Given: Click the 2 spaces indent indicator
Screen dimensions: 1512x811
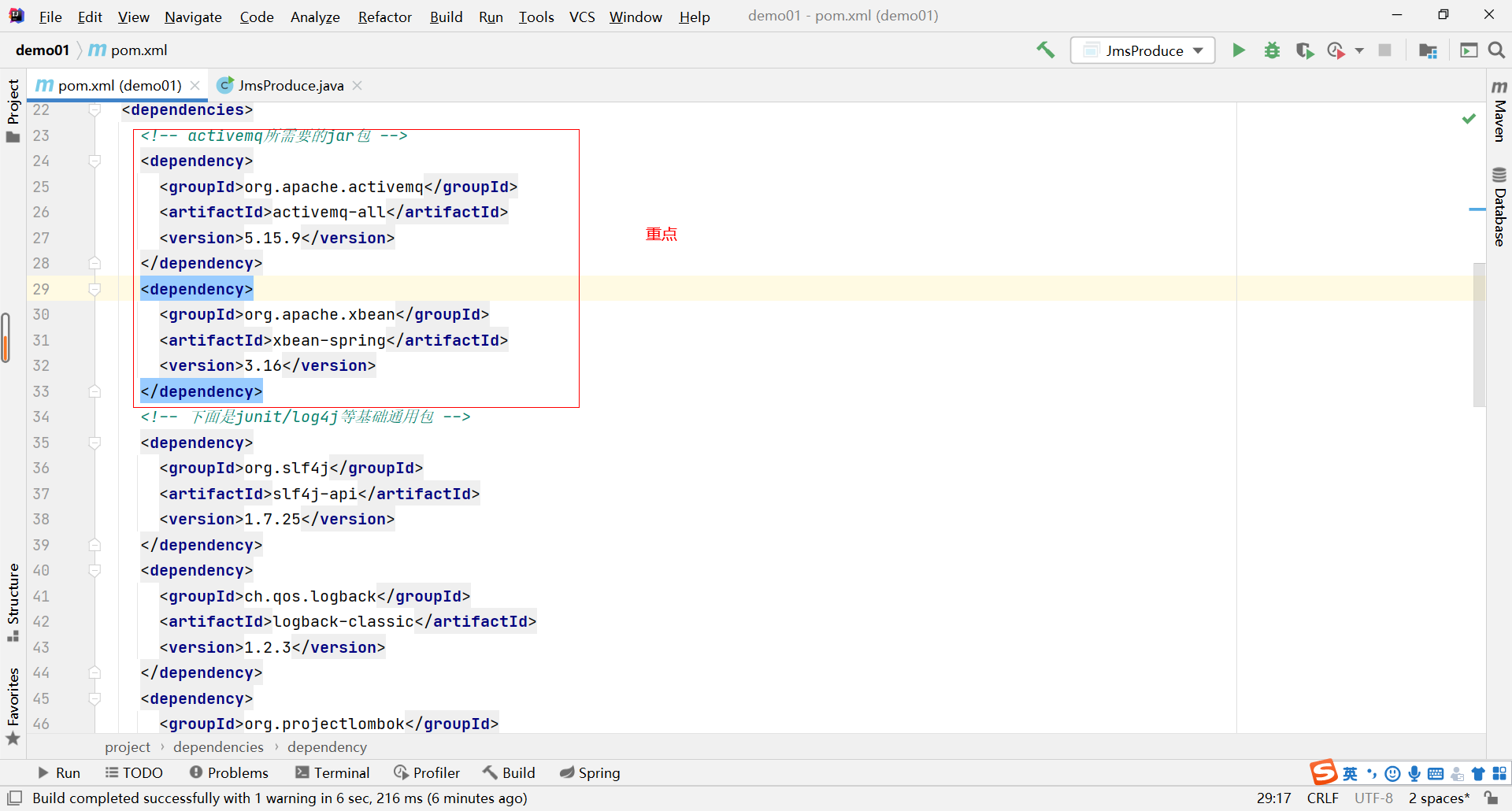Looking at the screenshot, I should pyautogui.click(x=1439, y=798).
